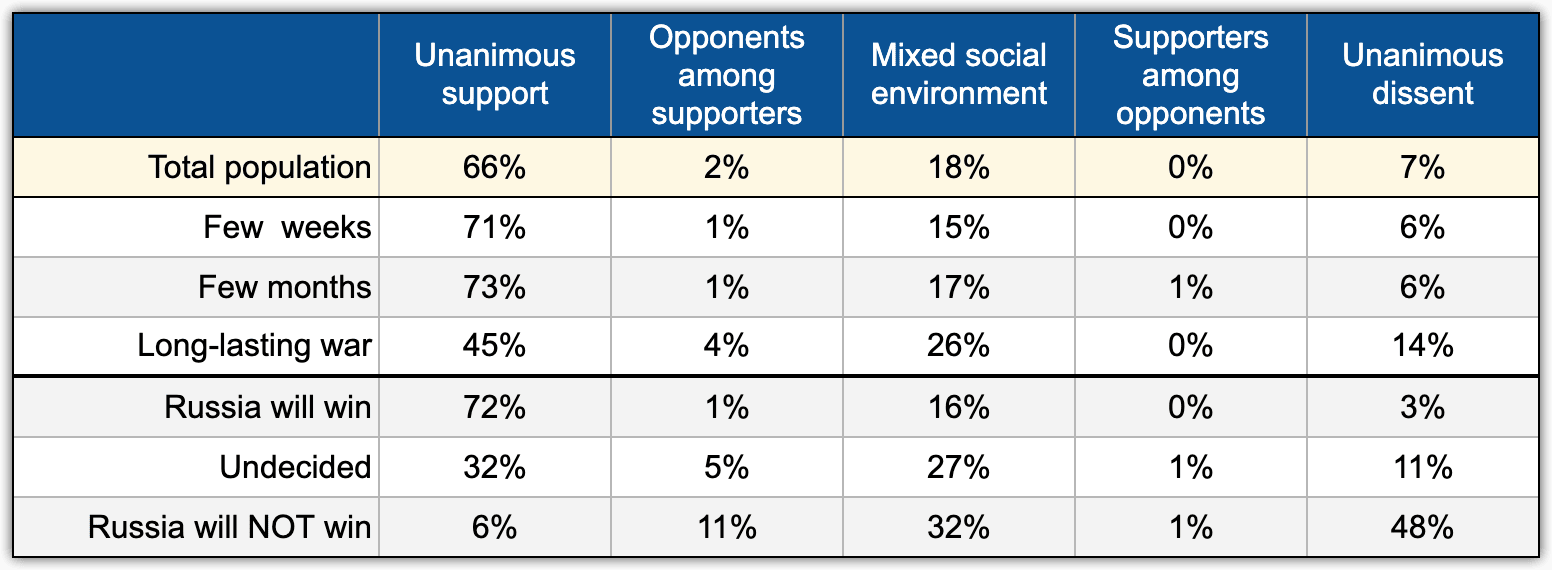The height and width of the screenshot is (570, 1552).
Task: Click the Undecided row label
Action: pos(297,467)
